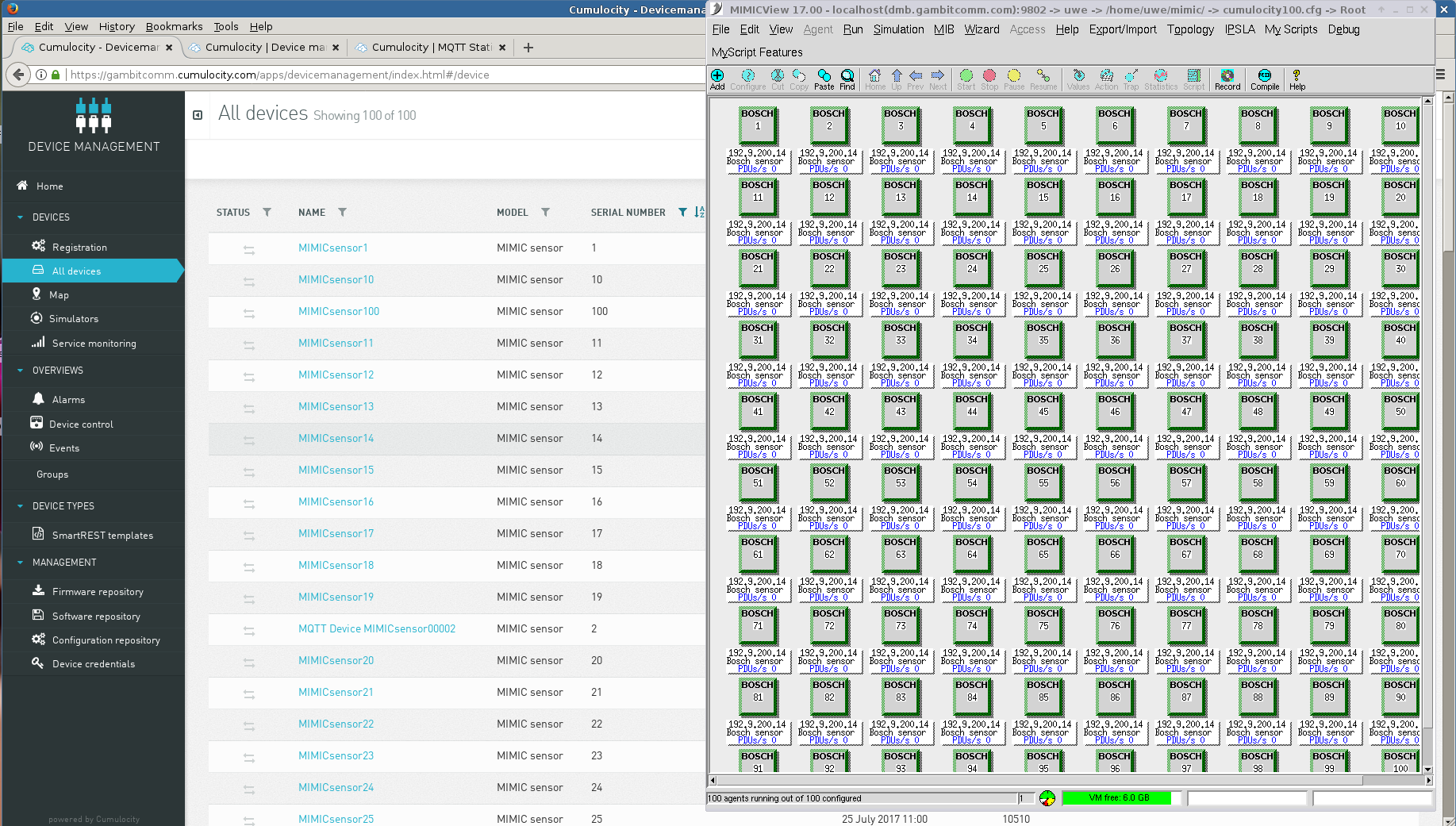Screen dimensions: 1456x826
Task: Open the Simulation menu in MIMICView
Action: pos(898,29)
